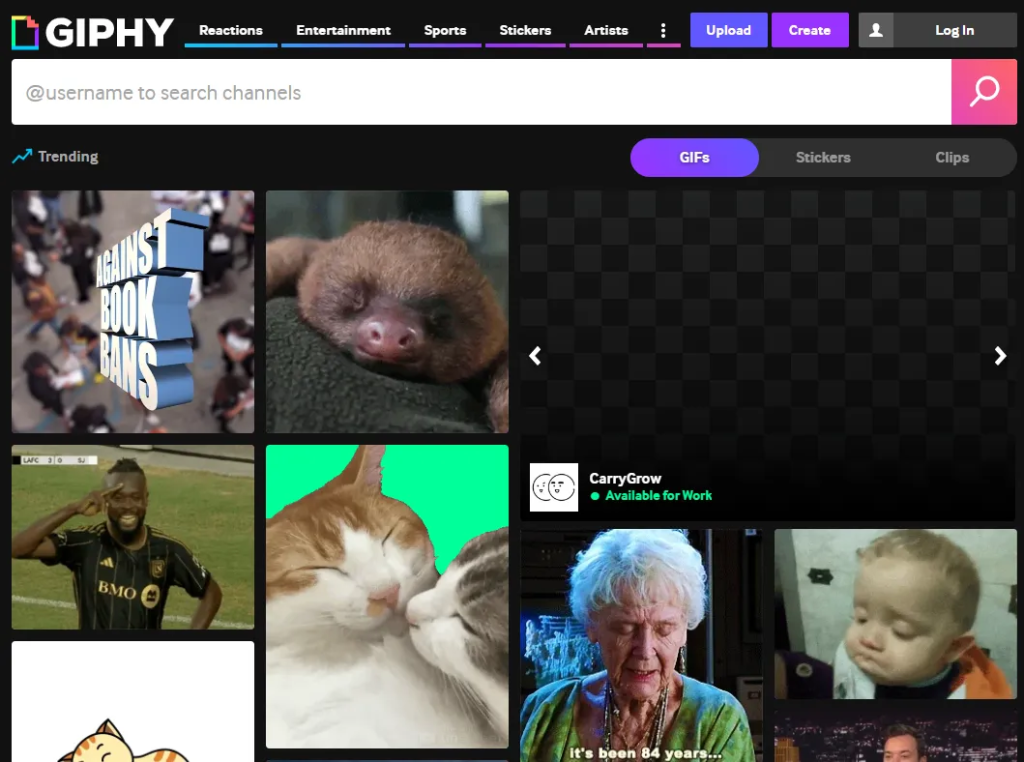Open the Reactions category menu
This screenshot has width=1024, height=762.
(230, 30)
